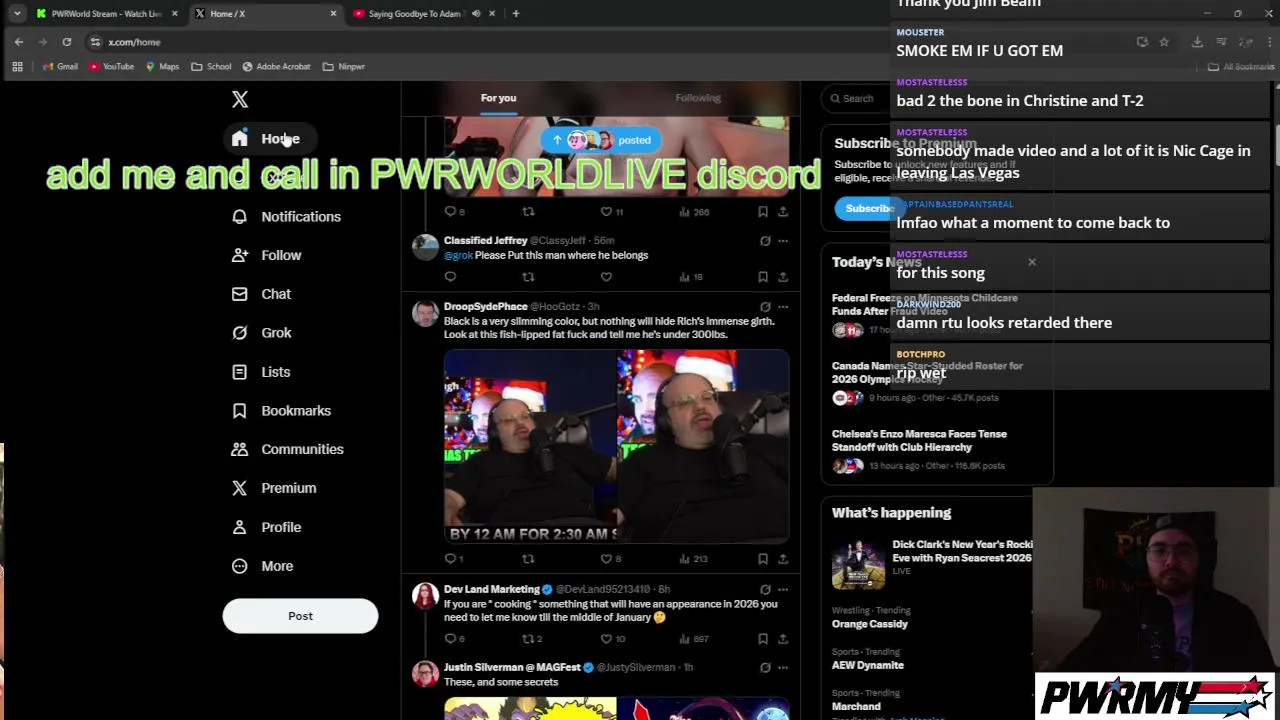Open Premium from the X sidebar
This screenshot has width=1280, height=720.
pos(274,488)
